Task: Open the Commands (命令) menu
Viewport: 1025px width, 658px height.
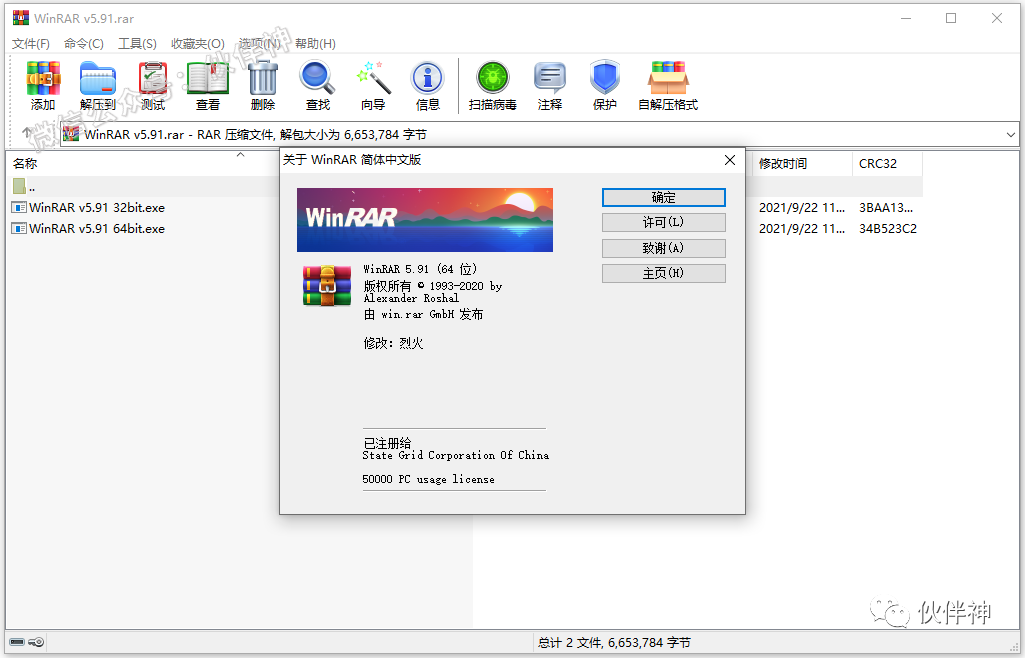Action: click(x=84, y=44)
